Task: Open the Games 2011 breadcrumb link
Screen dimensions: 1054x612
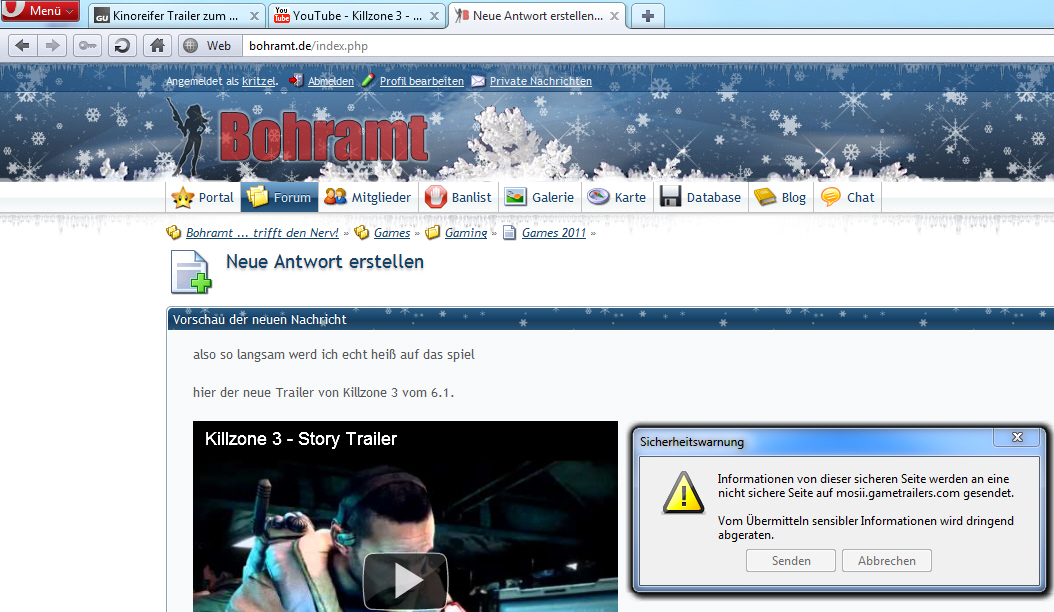Action: [554, 233]
